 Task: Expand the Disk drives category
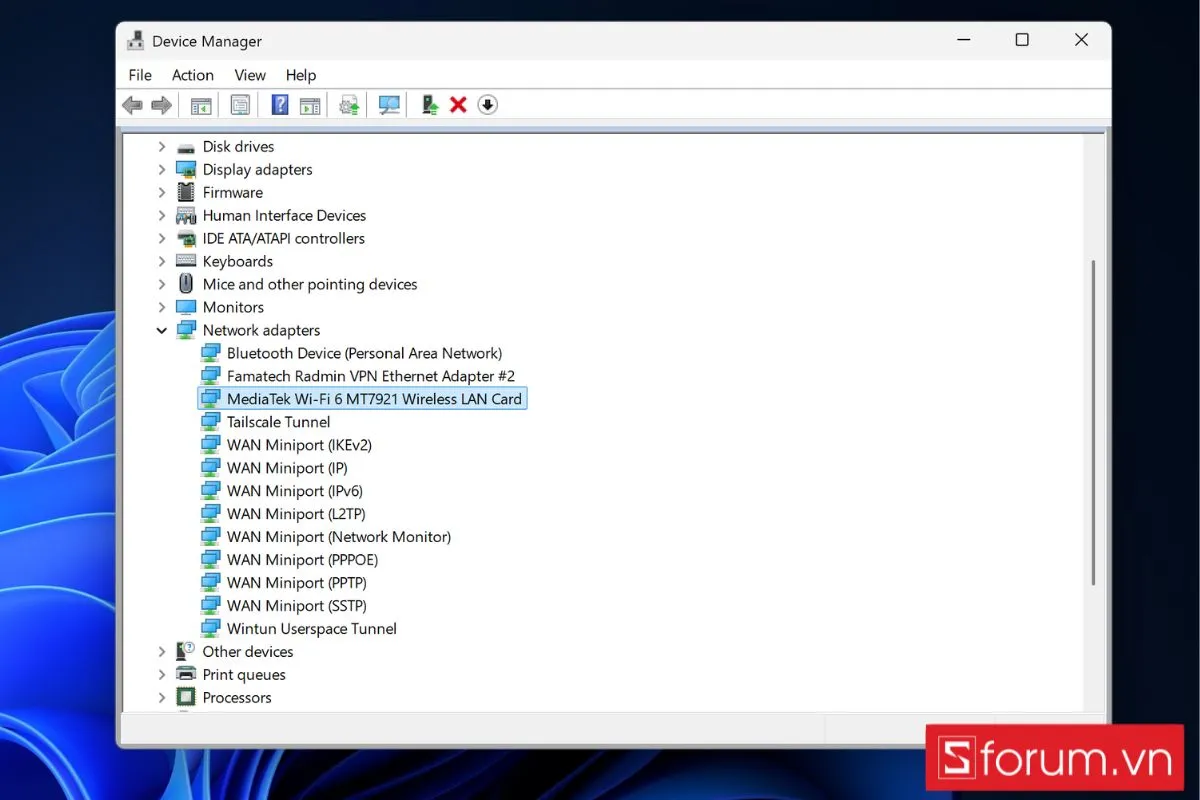tap(162, 147)
